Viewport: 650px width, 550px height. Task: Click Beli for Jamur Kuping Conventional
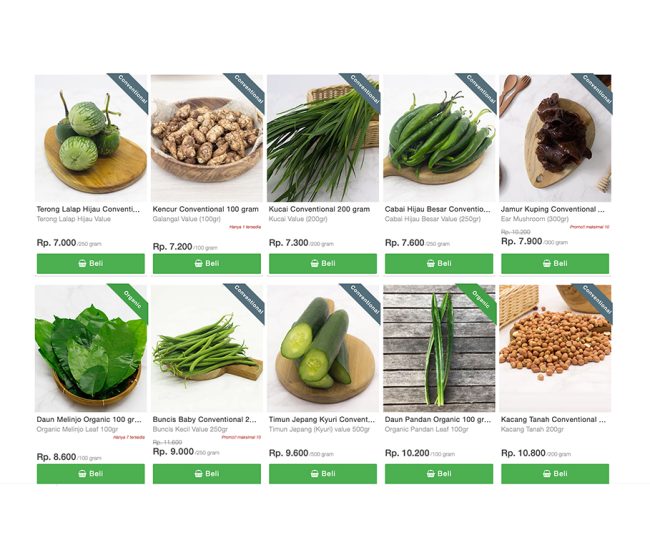click(555, 264)
